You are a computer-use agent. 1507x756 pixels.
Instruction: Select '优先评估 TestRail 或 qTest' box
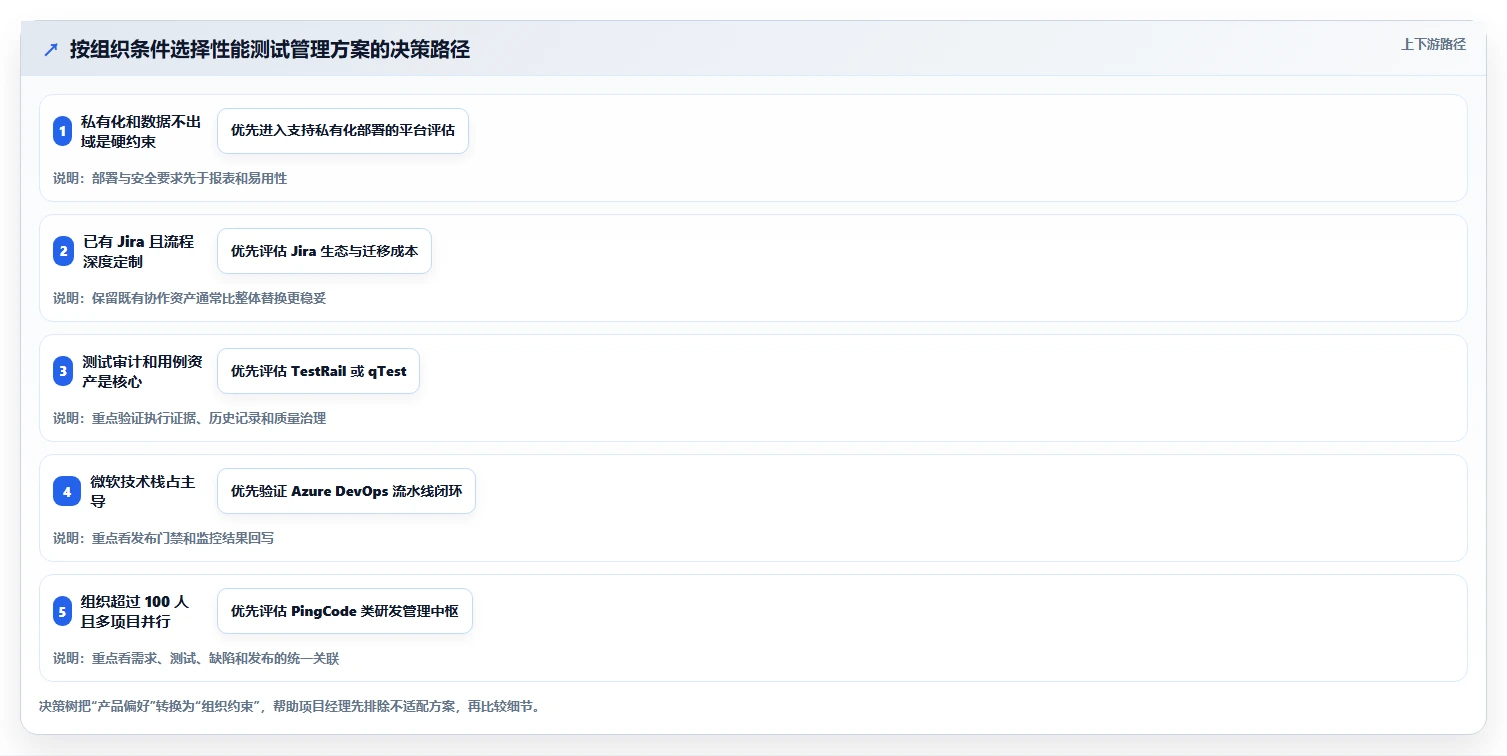[x=318, y=371]
